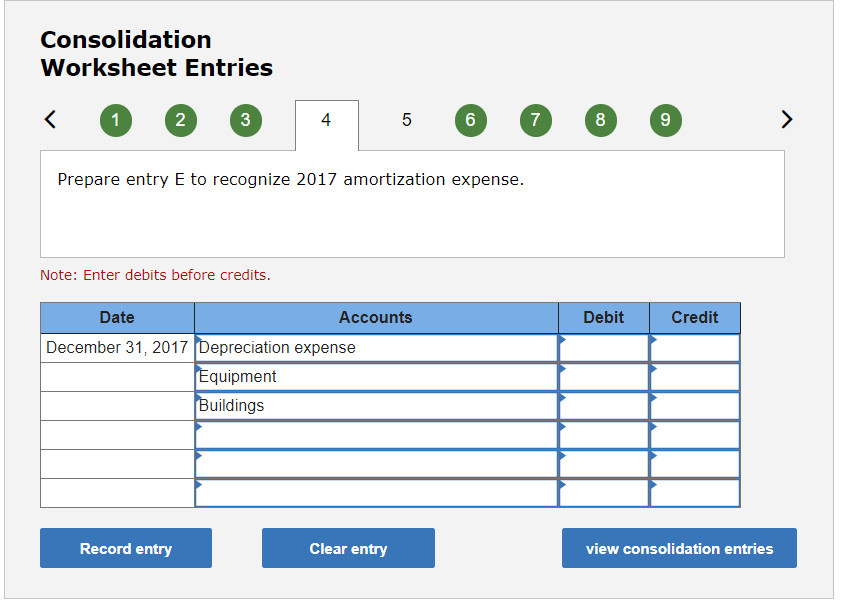Select step 7 in the worksheet navigator
The width and height of the screenshot is (844, 606).
pos(535,120)
